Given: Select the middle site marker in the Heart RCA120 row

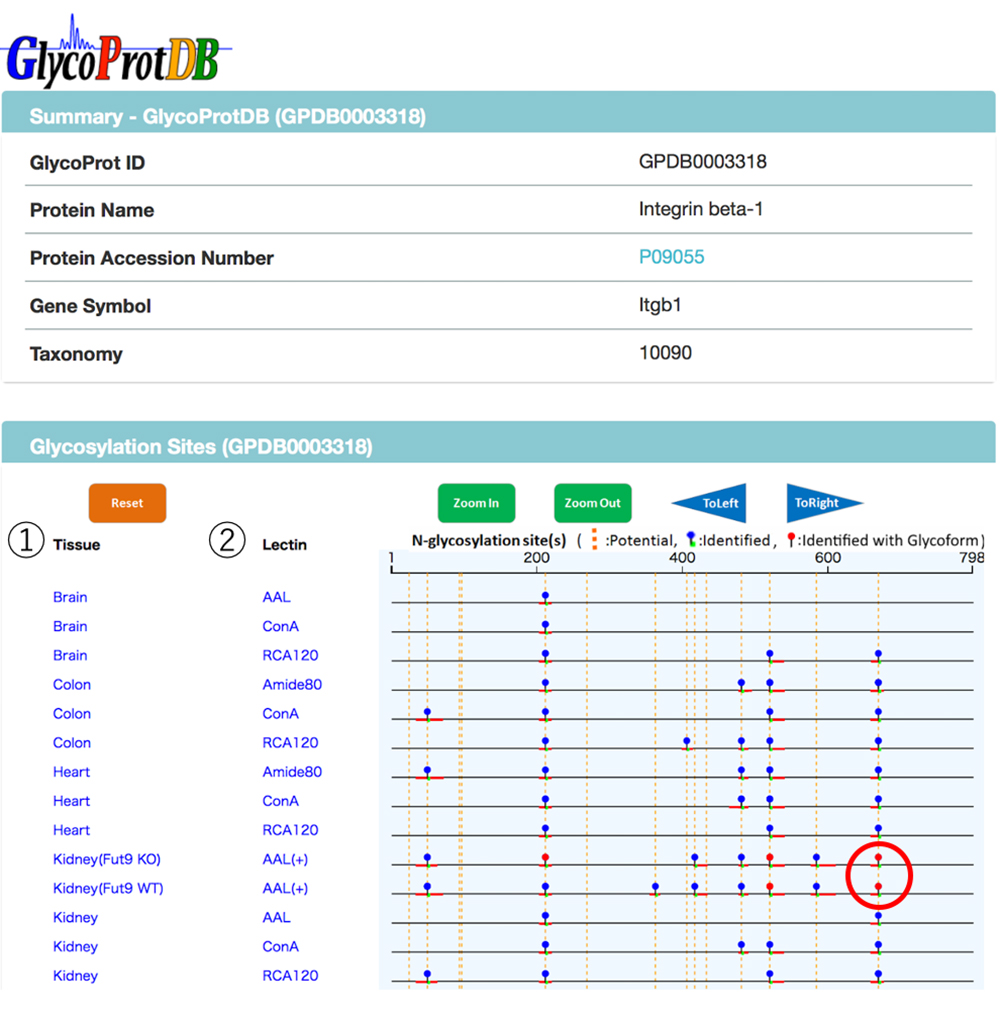Looking at the screenshot, I should tap(770, 829).
